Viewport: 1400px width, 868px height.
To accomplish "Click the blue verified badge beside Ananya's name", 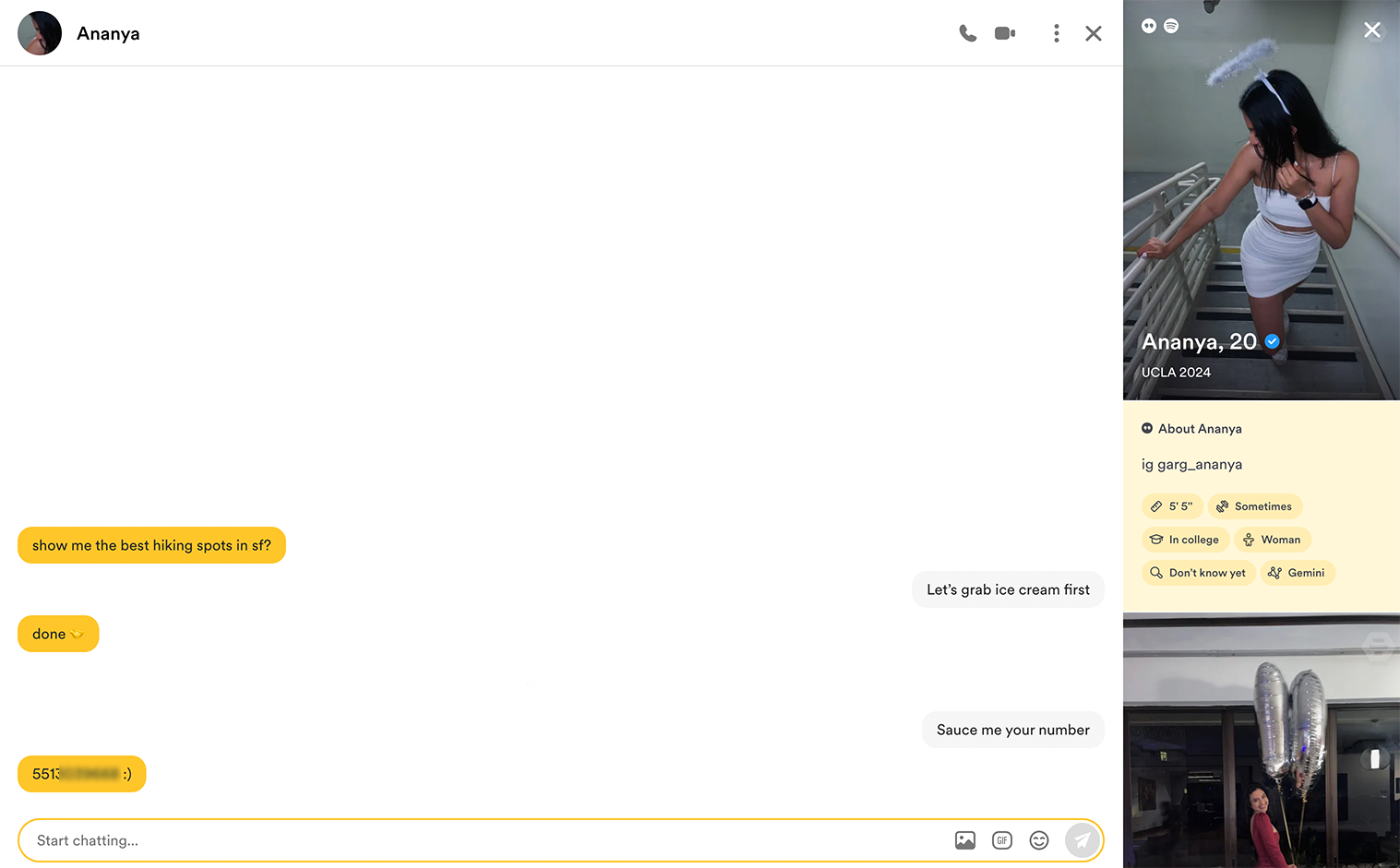I will pos(1273,341).
